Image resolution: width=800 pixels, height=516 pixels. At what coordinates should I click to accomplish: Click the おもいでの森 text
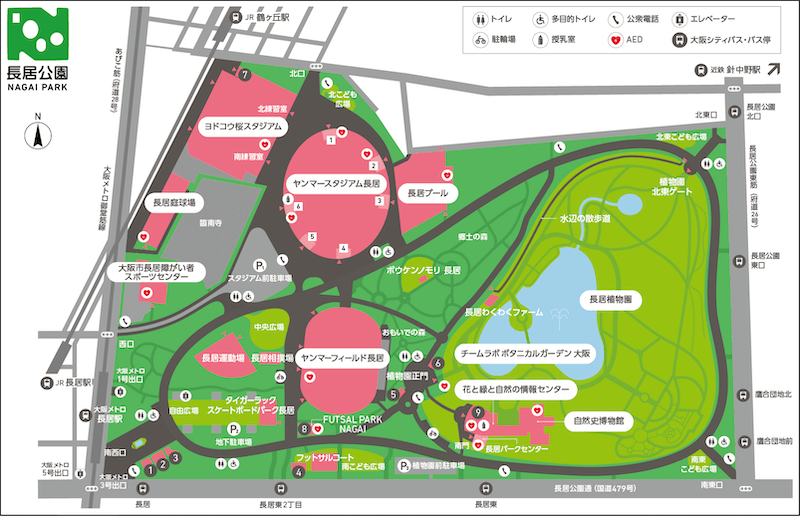tap(404, 333)
